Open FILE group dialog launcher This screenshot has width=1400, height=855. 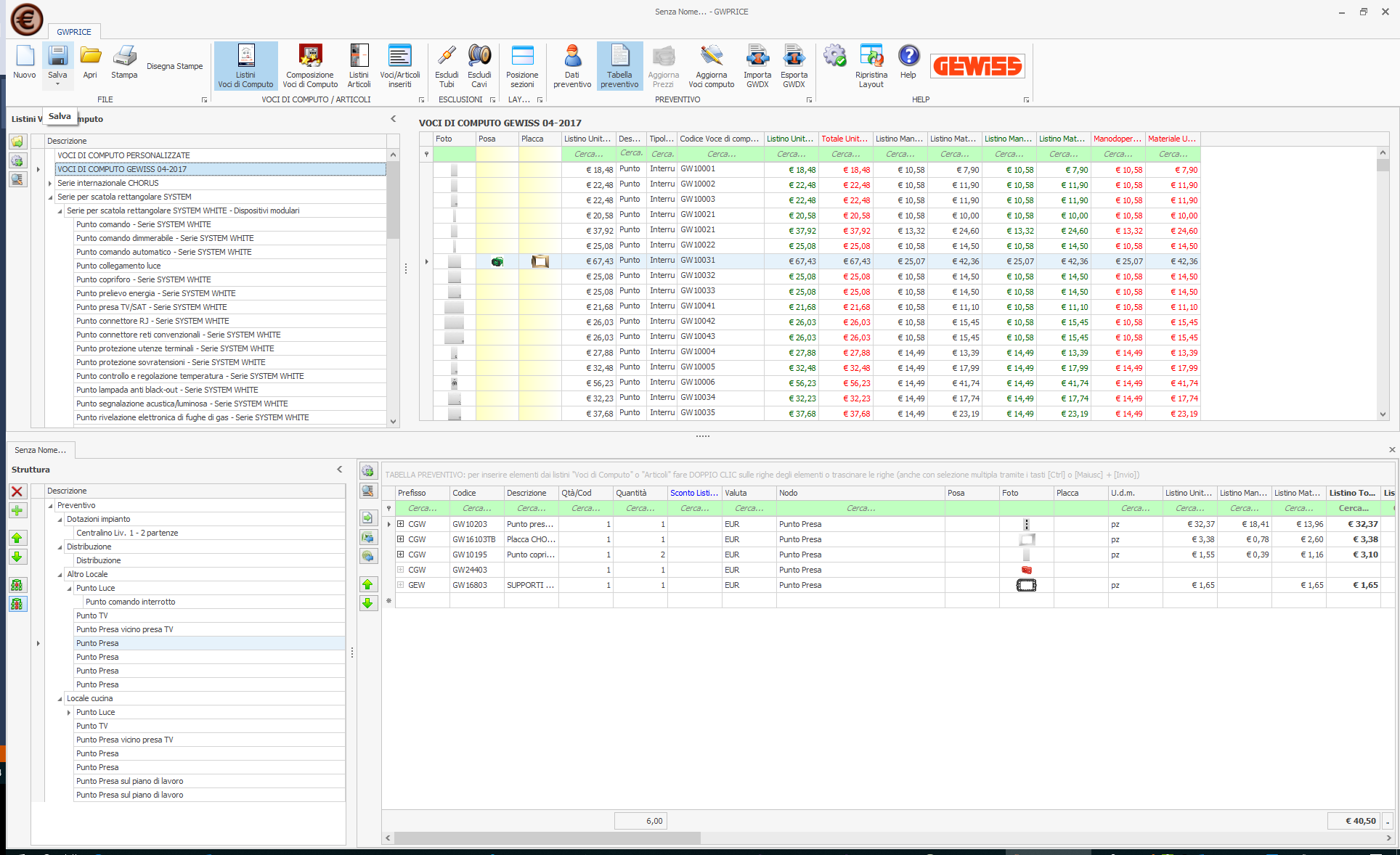[x=204, y=100]
